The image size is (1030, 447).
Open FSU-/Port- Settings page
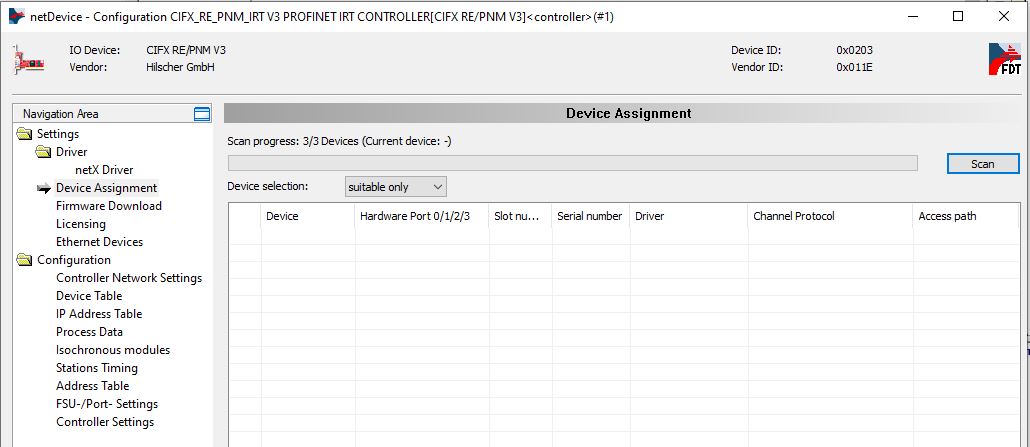tap(106, 404)
